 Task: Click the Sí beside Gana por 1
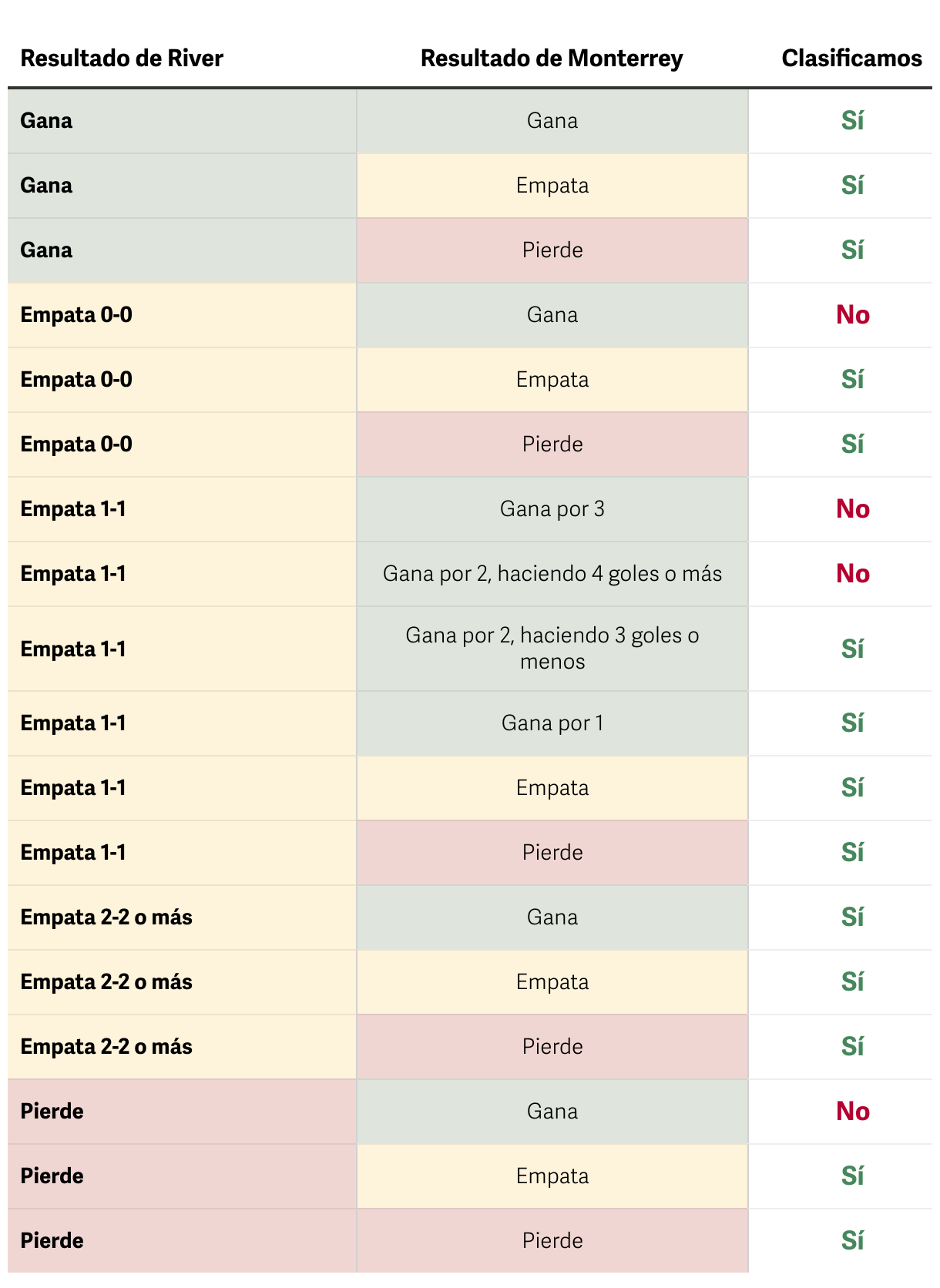pyautogui.click(x=852, y=723)
